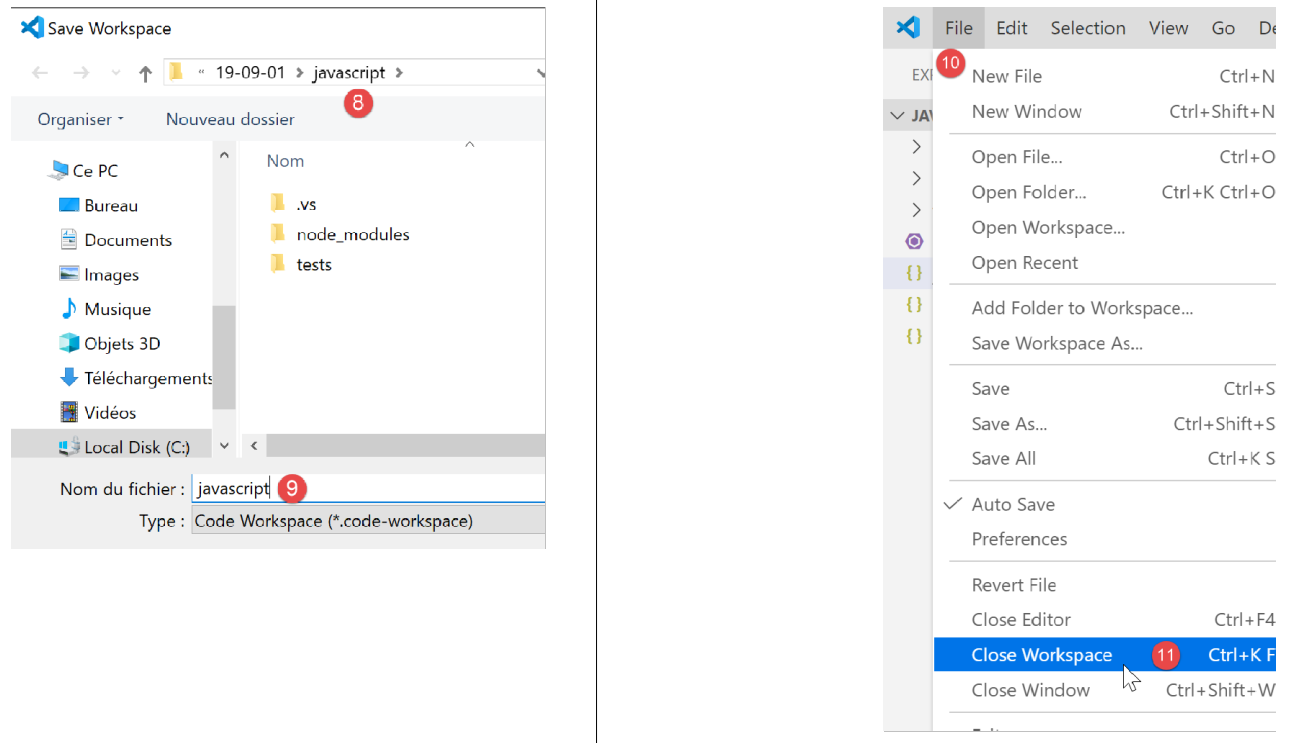Screen dimensions: 1295x743
Task: Select Téléchargements in navigation pane
Action: pyautogui.click(x=147, y=378)
